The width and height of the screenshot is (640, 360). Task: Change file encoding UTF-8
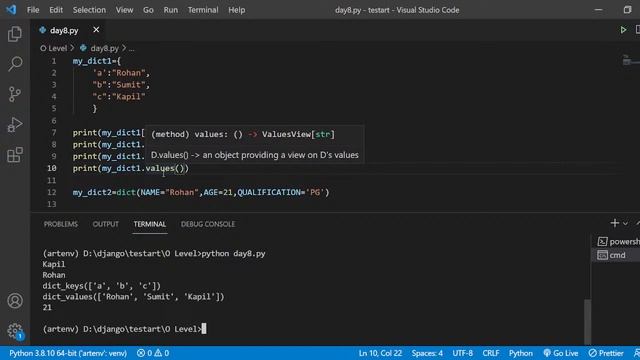(x=462, y=353)
